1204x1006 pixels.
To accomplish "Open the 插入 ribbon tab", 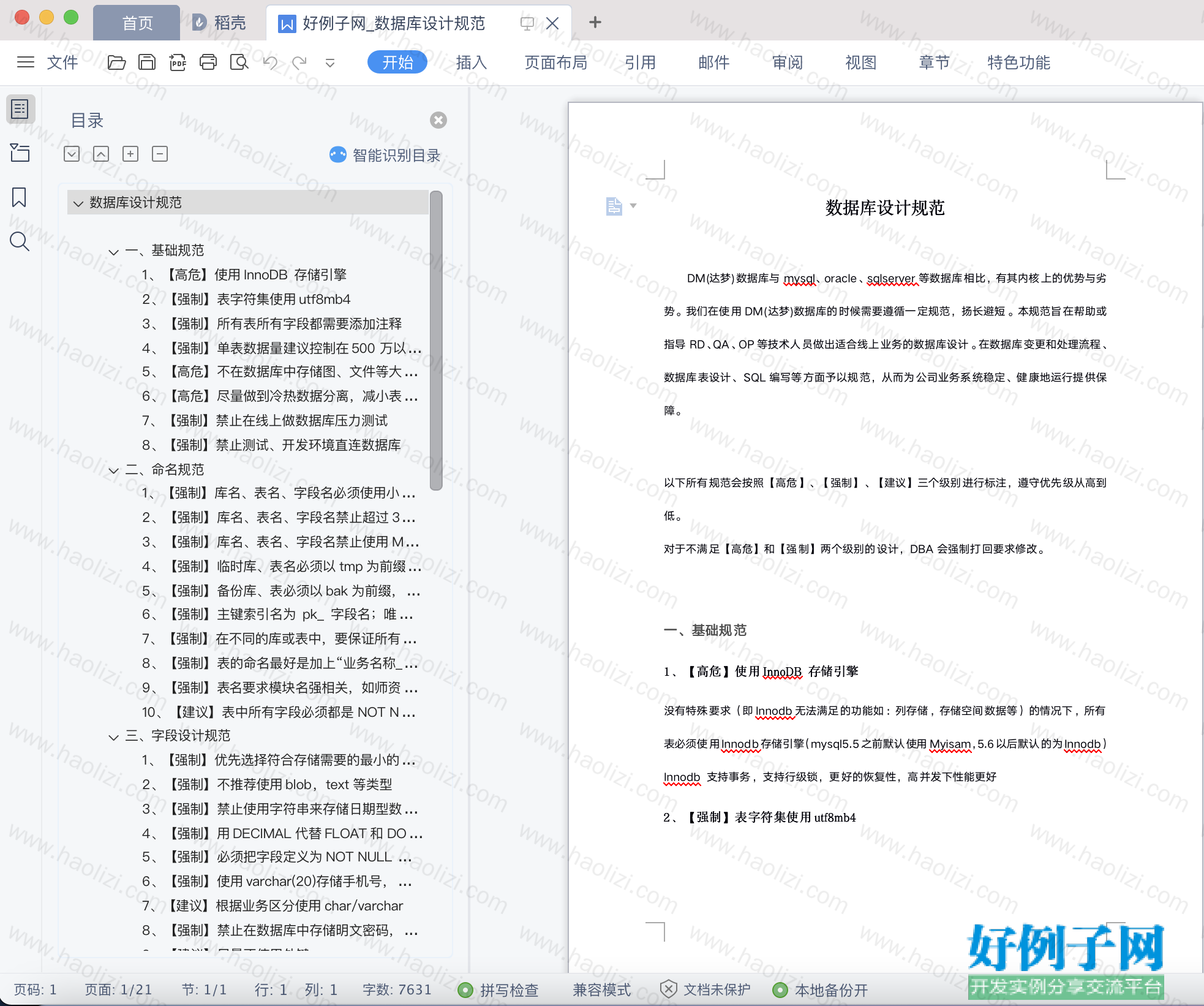I will (x=472, y=62).
